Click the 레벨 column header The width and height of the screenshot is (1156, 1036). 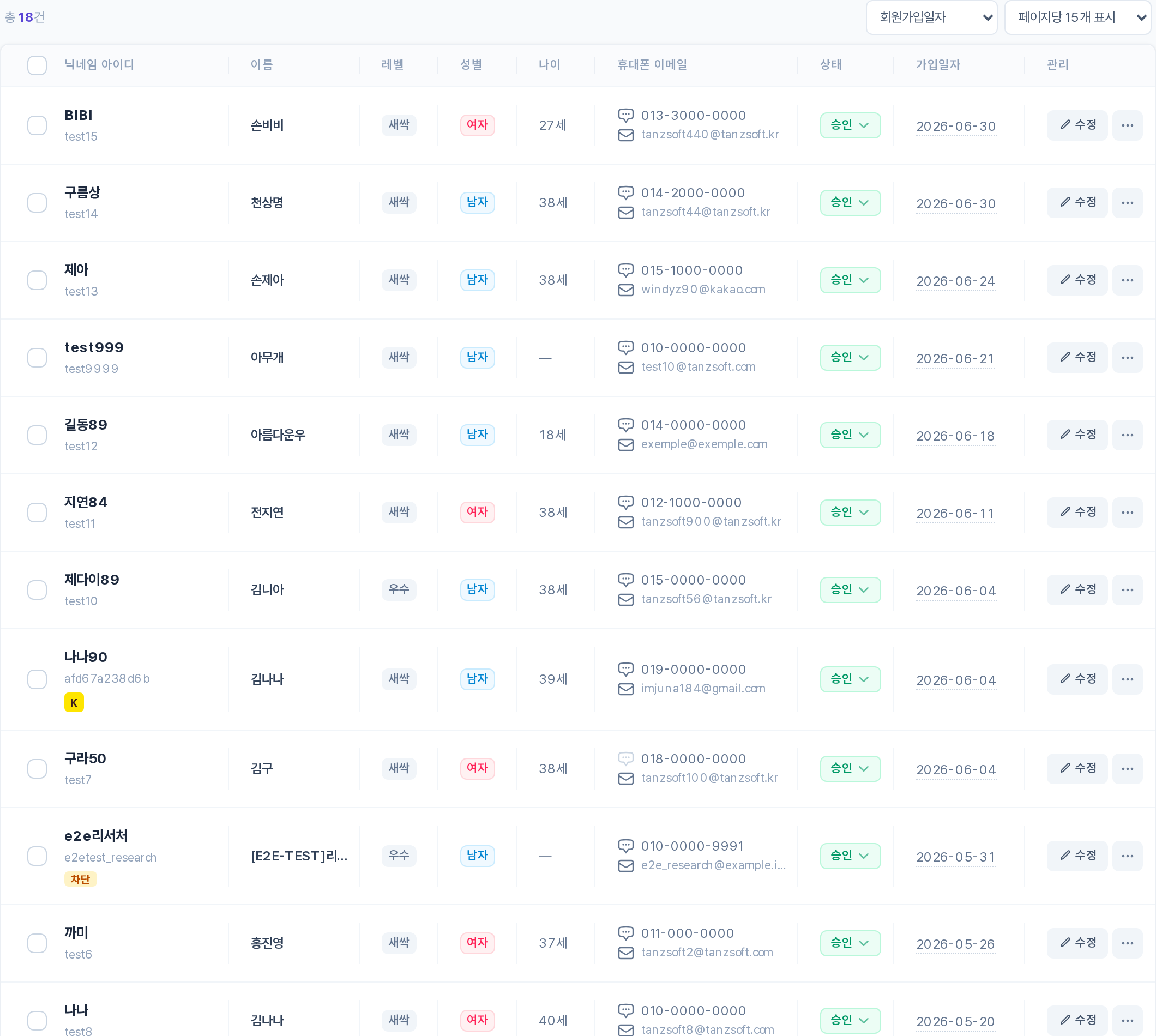pyautogui.click(x=392, y=65)
